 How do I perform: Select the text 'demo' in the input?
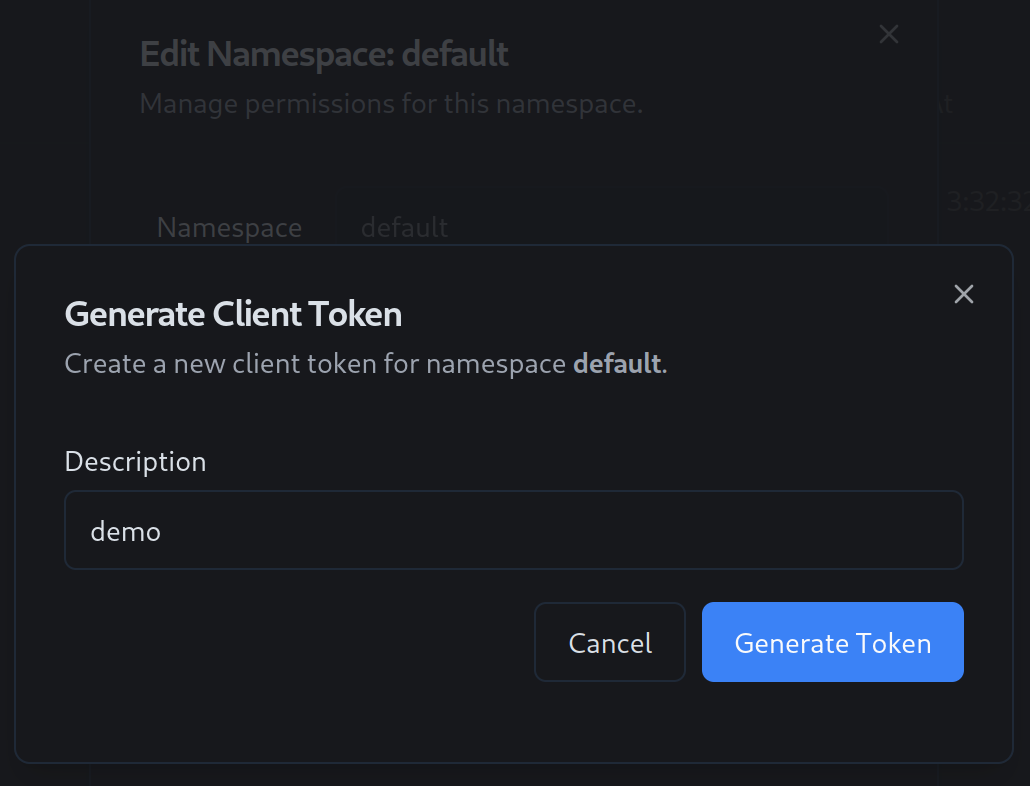(x=126, y=531)
